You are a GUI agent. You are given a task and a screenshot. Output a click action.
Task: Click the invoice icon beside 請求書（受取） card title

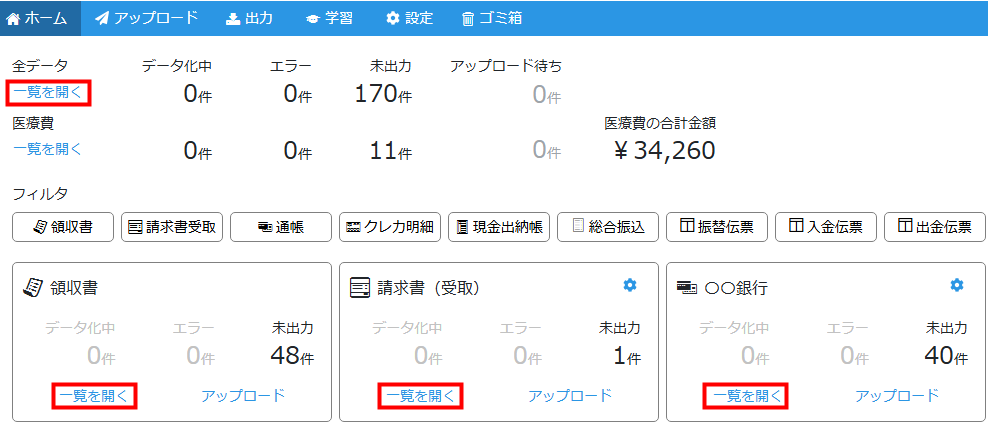(360, 288)
